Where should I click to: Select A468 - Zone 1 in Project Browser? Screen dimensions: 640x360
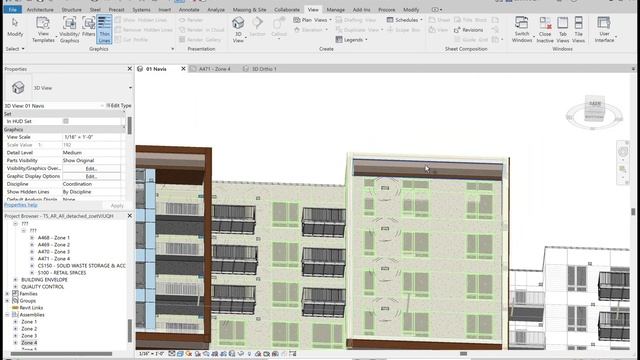pyautogui.click(x=53, y=238)
